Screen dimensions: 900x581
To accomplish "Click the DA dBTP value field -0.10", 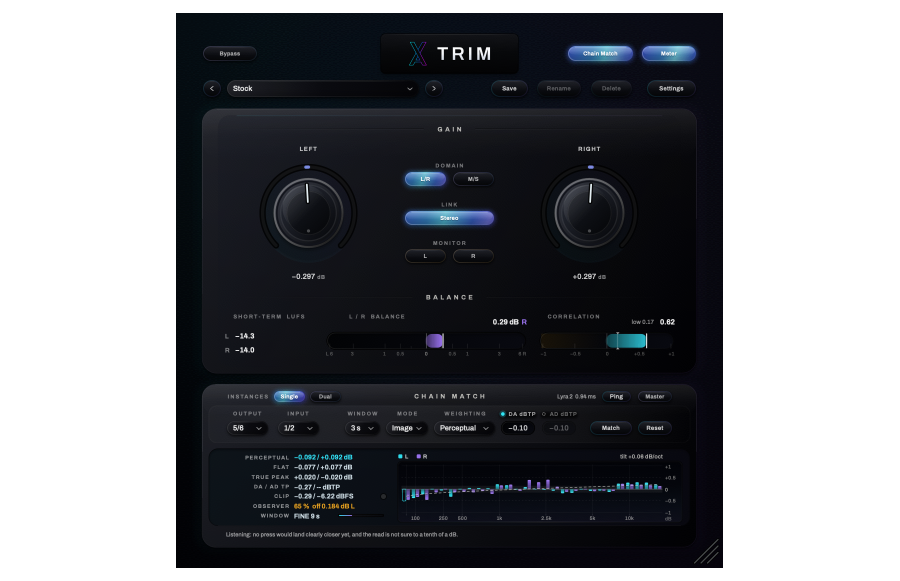I will (518, 428).
